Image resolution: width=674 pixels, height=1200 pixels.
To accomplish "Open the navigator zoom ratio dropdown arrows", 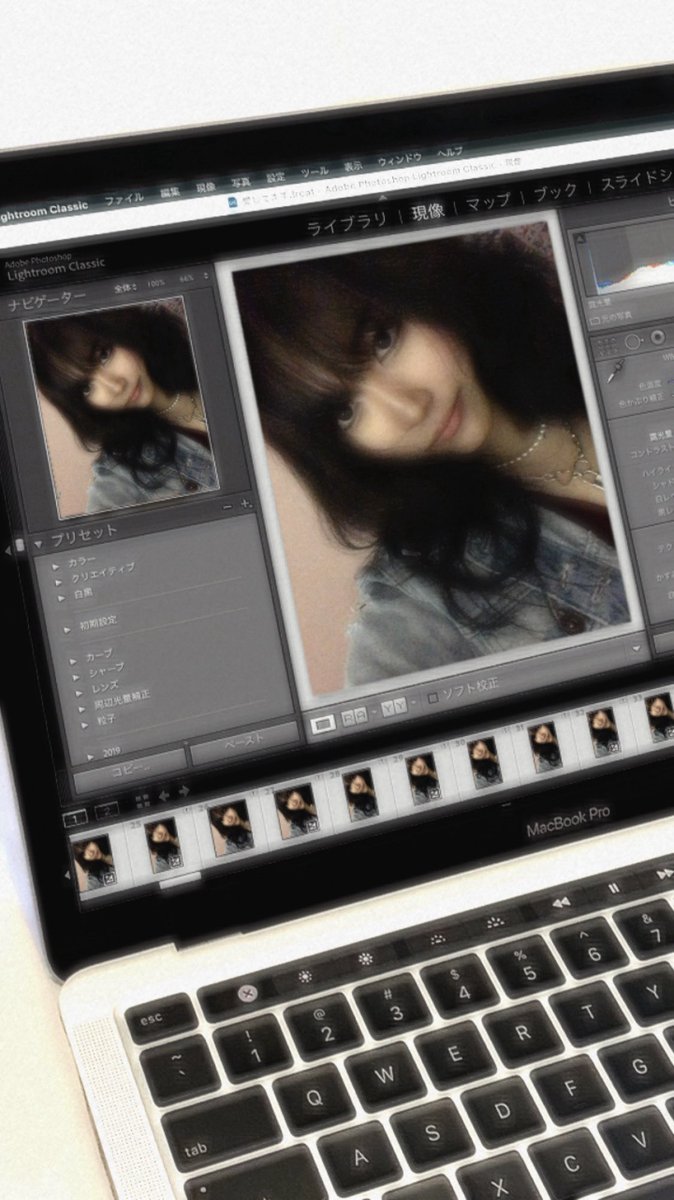I will click(206, 276).
